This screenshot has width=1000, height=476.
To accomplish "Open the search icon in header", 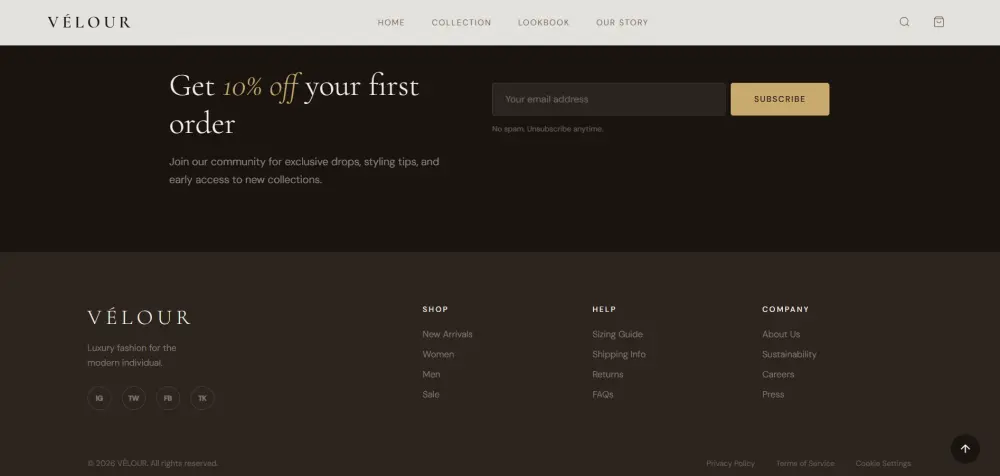I will pos(904,22).
